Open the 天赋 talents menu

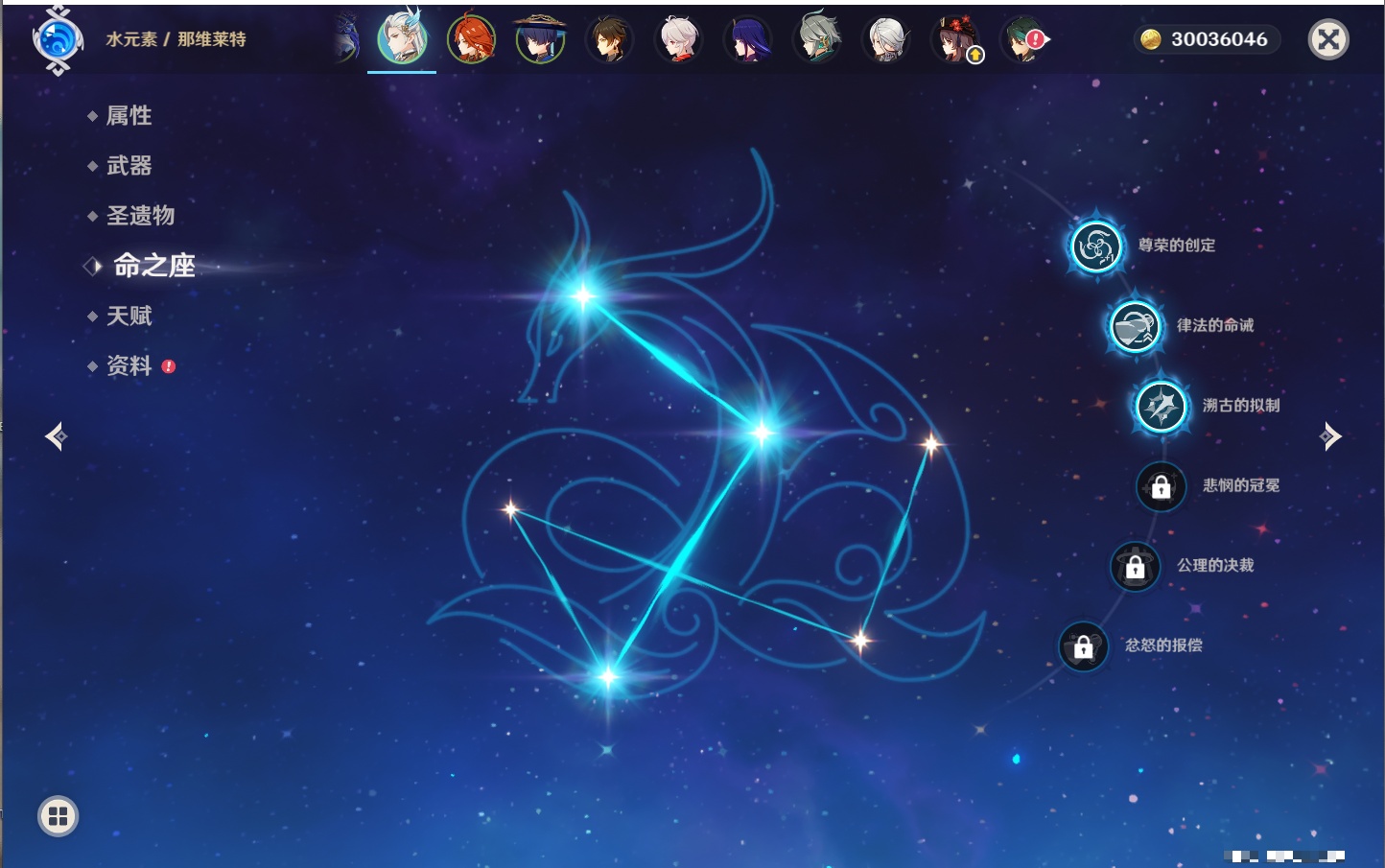[129, 316]
